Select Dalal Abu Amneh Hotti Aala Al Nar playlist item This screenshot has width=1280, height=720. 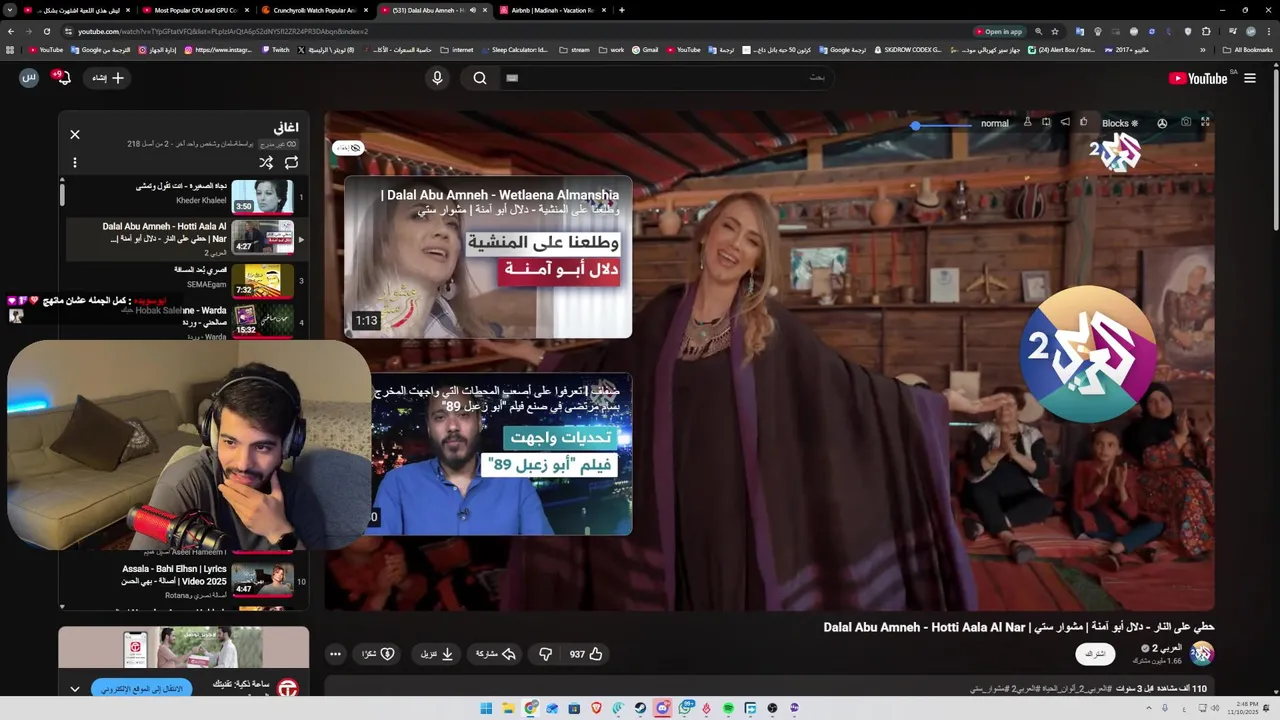pyautogui.click(x=185, y=238)
